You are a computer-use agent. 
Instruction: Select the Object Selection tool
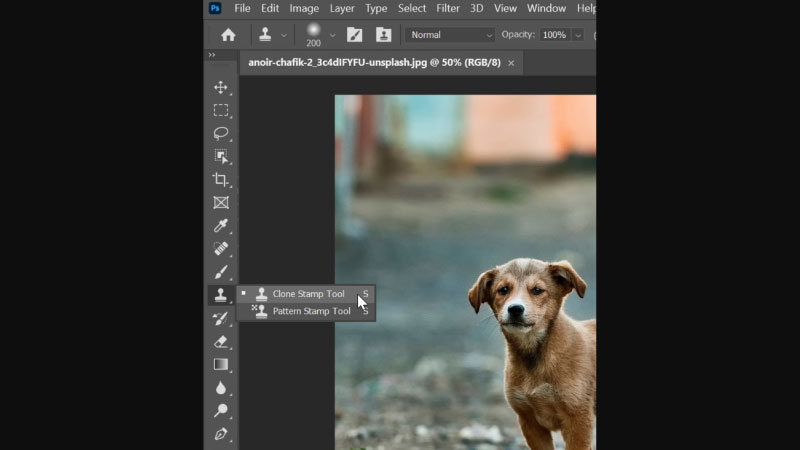[x=221, y=156]
